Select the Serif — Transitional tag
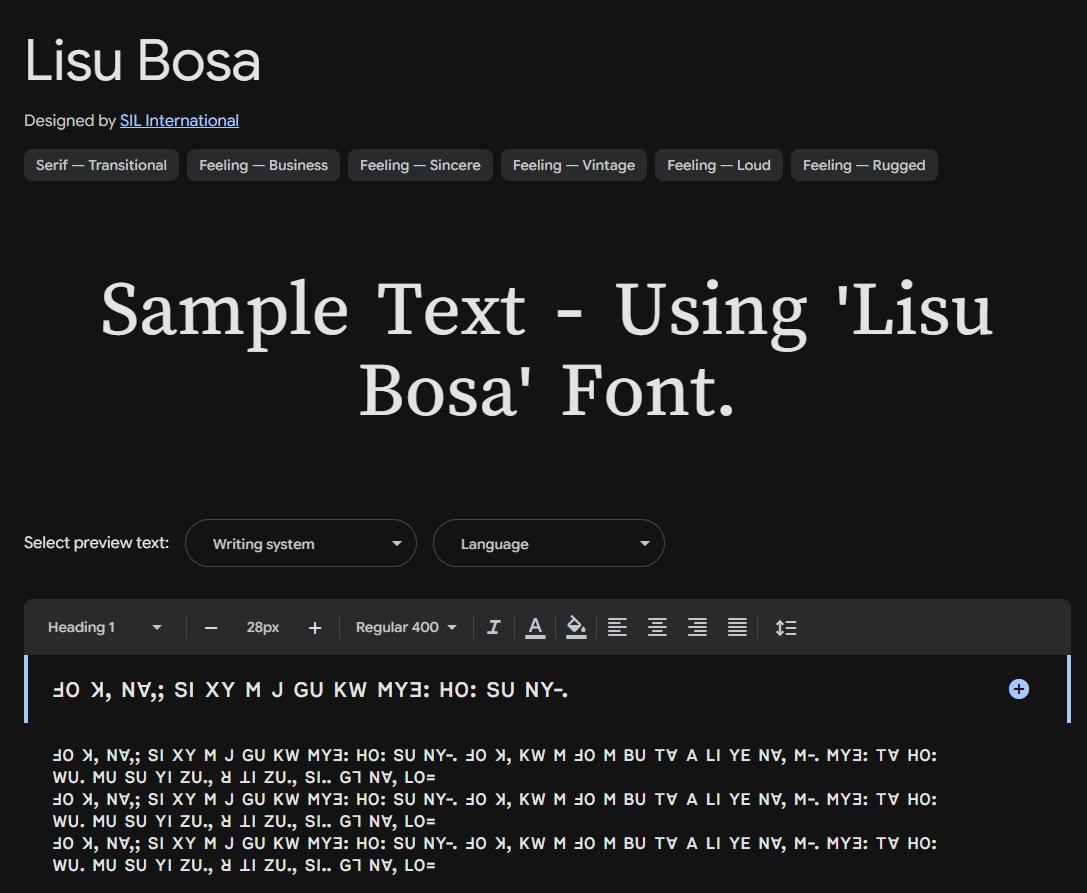The width and height of the screenshot is (1087, 893). pyautogui.click(x=101, y=165)
